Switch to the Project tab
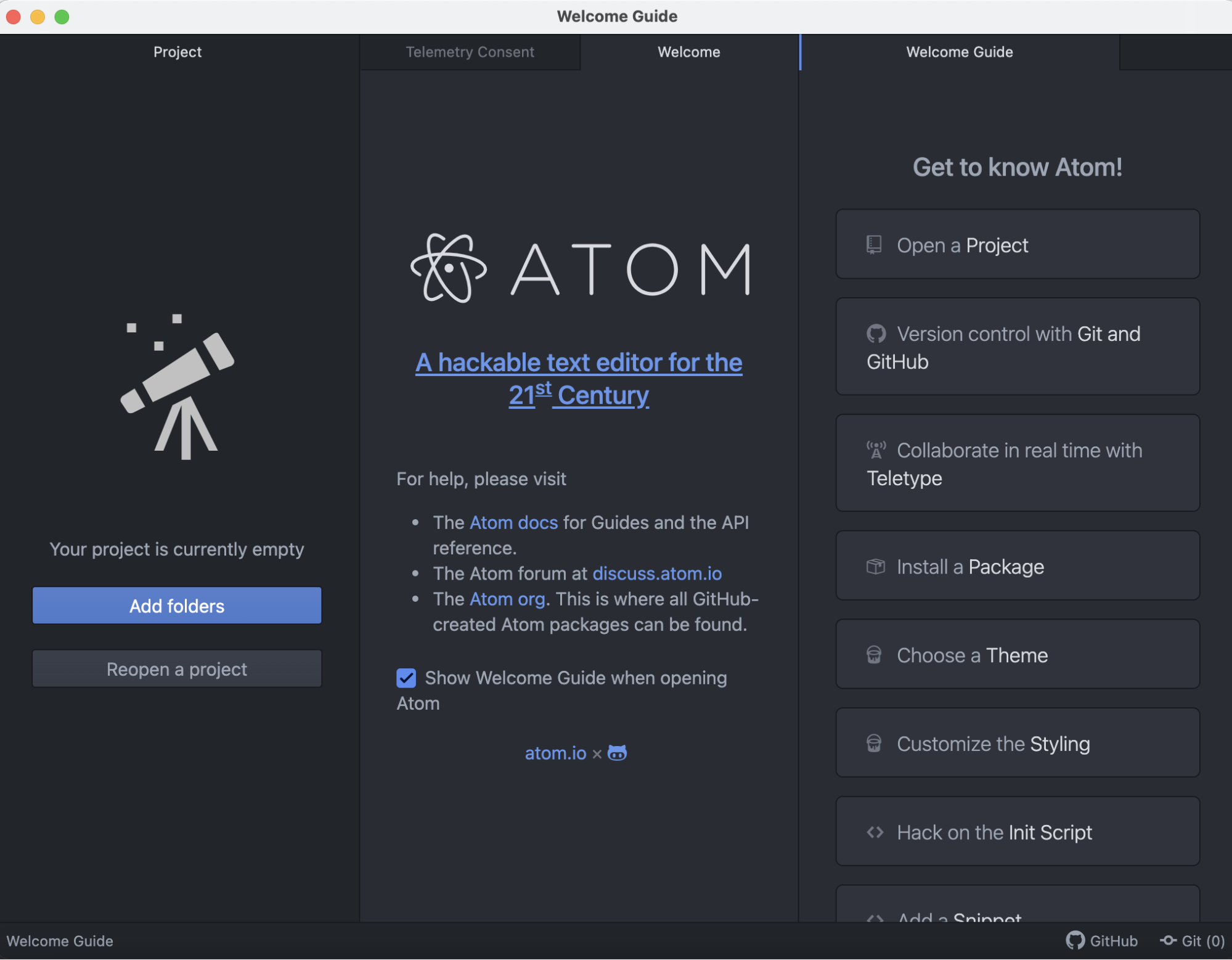This screenshot has width=1232, height=960. tap(177, 52)
